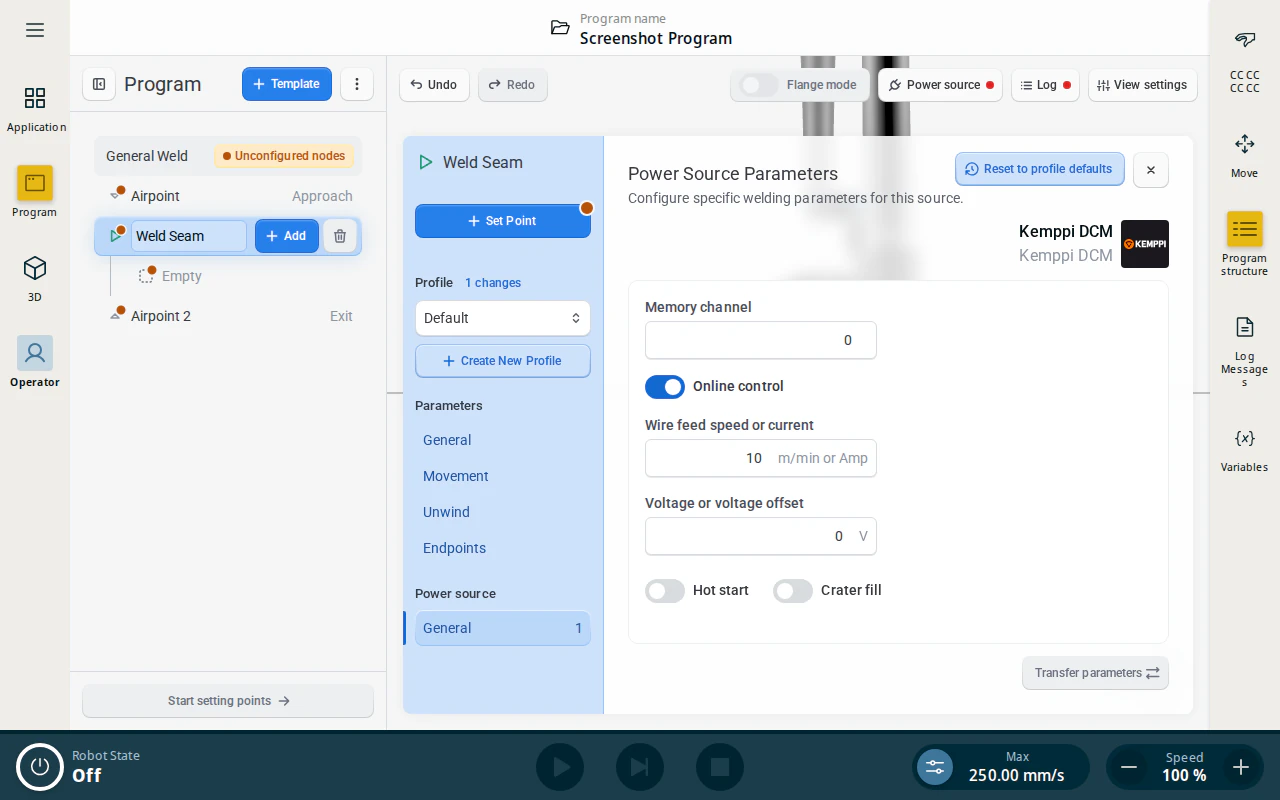Click the Set Point button
Viewport: 1280px width, 800px height.
click(x=503, y=221)
